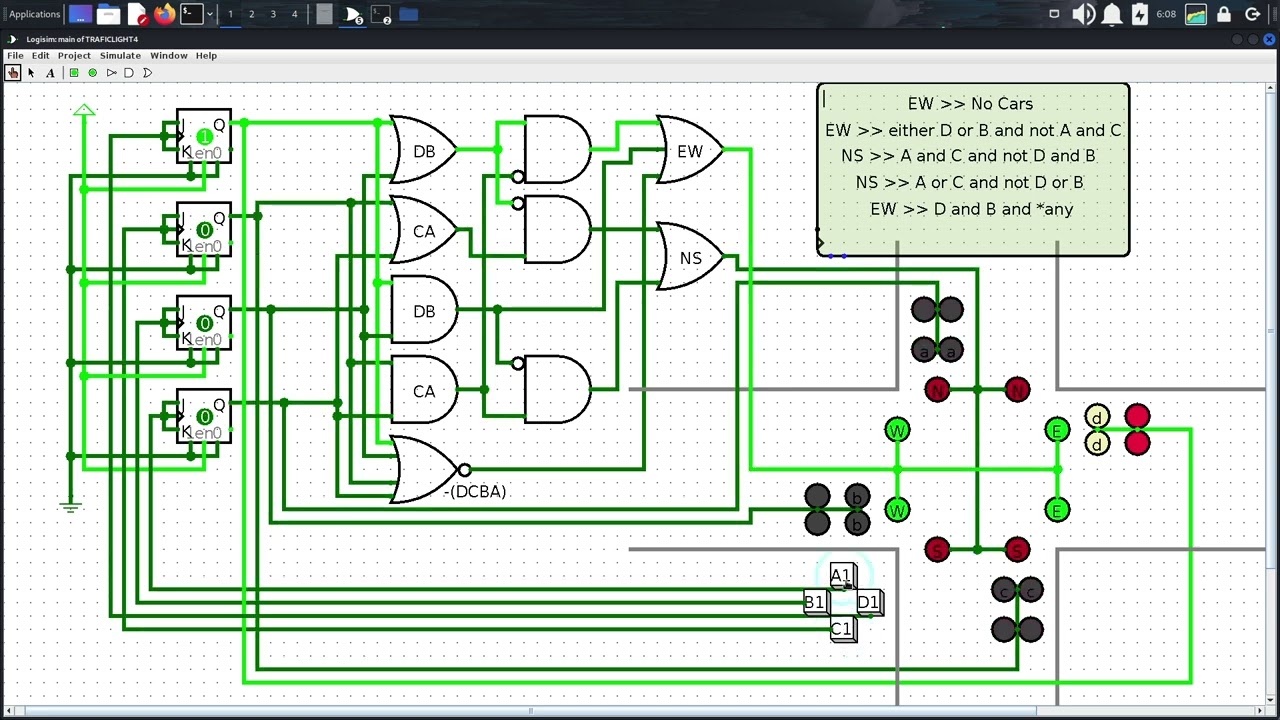
Task: Open the notifications bell in the tray
Action: 1112,14
